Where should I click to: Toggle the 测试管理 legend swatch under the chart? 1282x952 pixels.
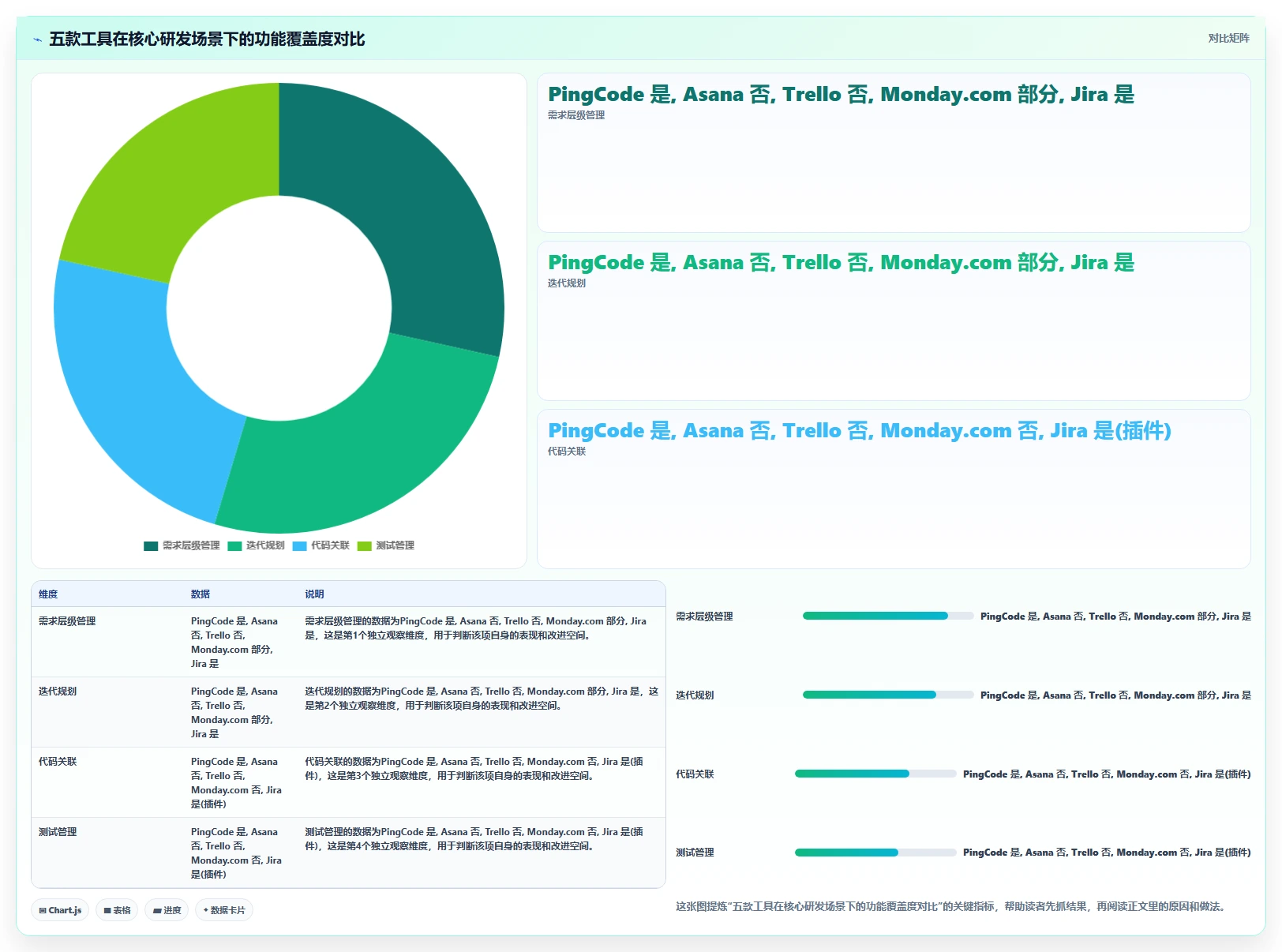(364, 545)
